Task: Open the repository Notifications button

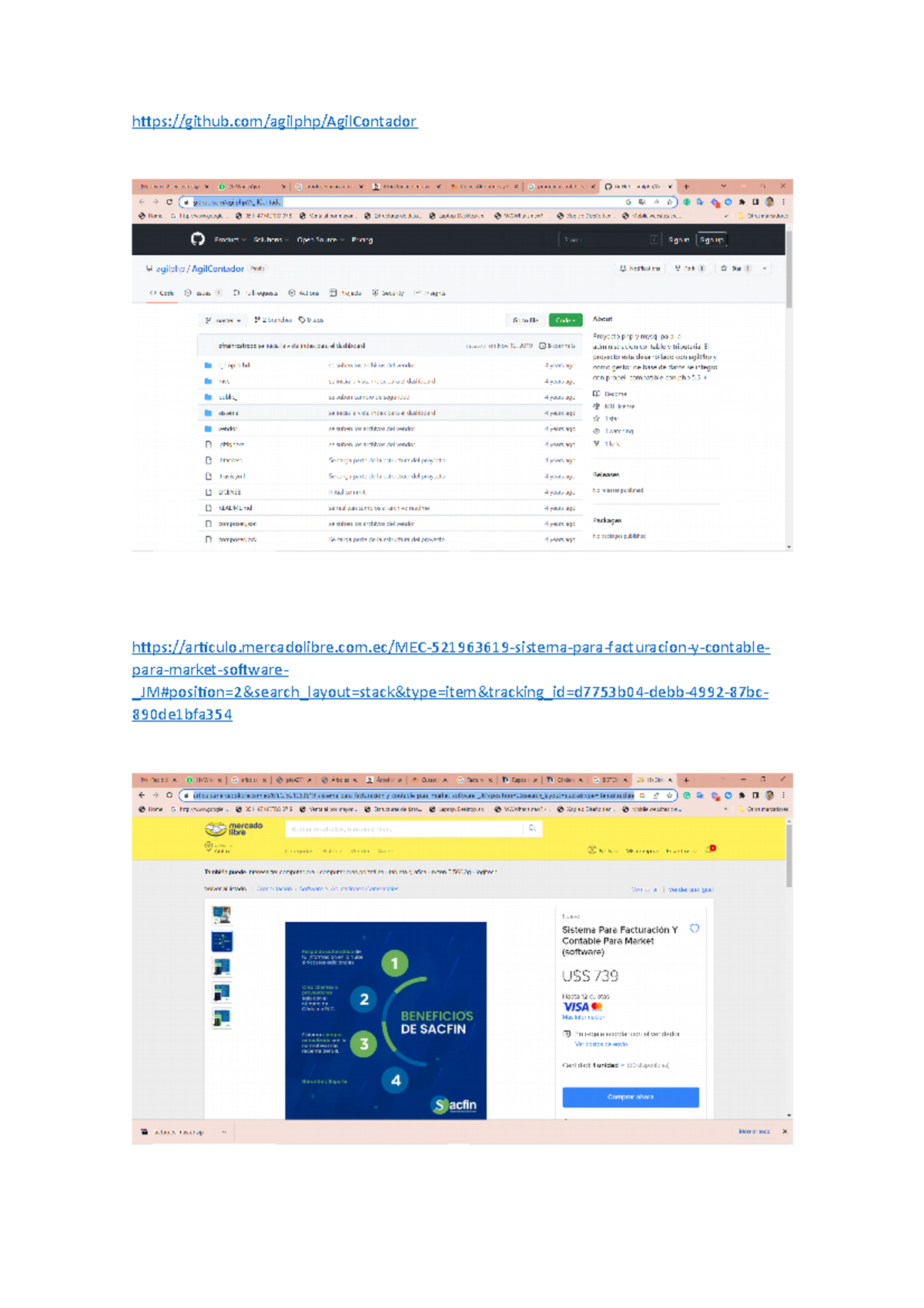Action: [x=640, y=269]
